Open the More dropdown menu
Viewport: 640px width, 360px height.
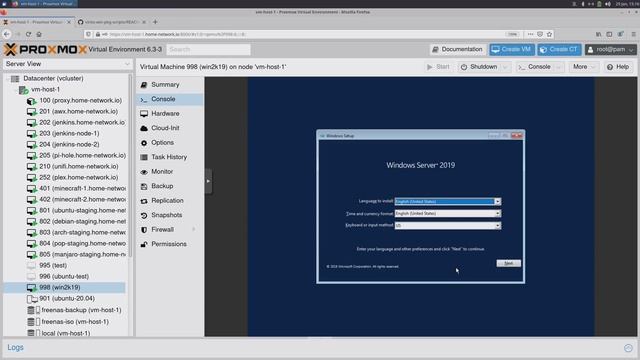(x=584, y=67)
